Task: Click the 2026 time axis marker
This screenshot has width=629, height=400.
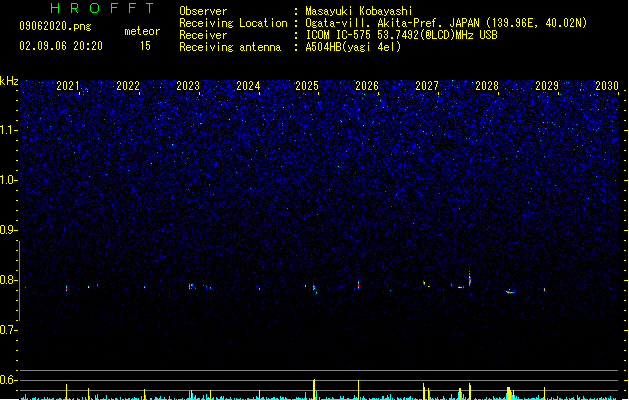Action: [367, 86]
